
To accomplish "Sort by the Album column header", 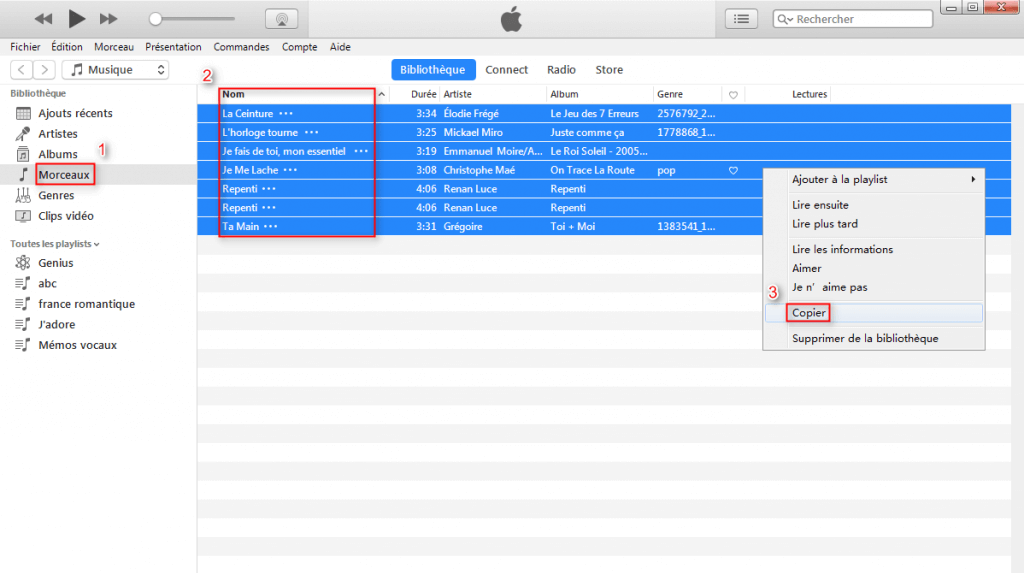I will (x=564, y=94).
